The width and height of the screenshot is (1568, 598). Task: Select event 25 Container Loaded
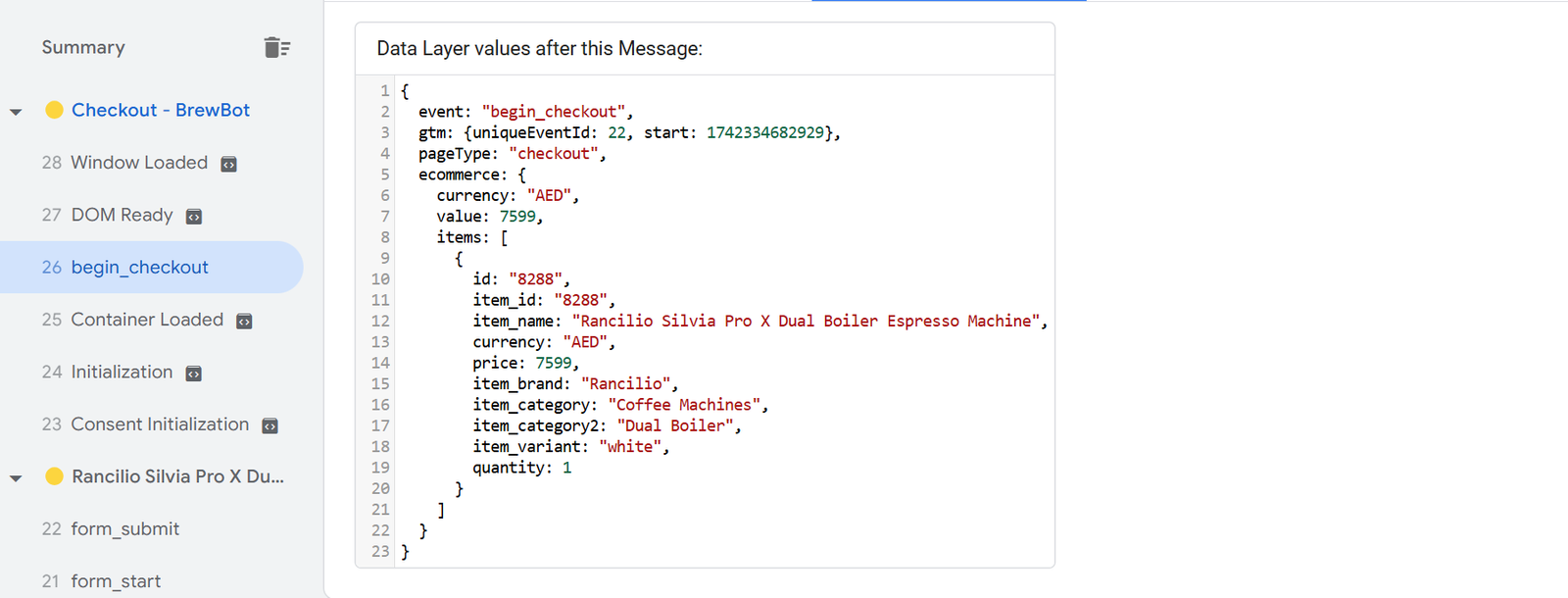click(146, 320)
